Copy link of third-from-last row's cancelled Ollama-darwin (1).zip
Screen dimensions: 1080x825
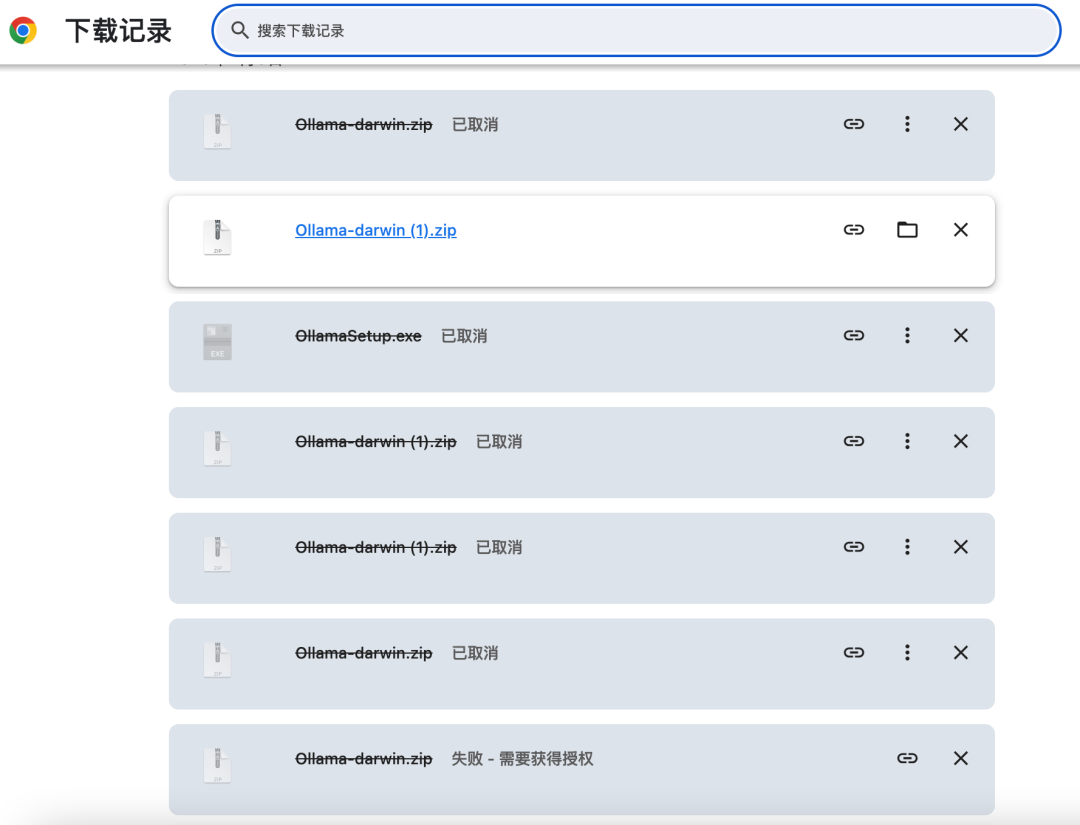[x=853, y=547]
